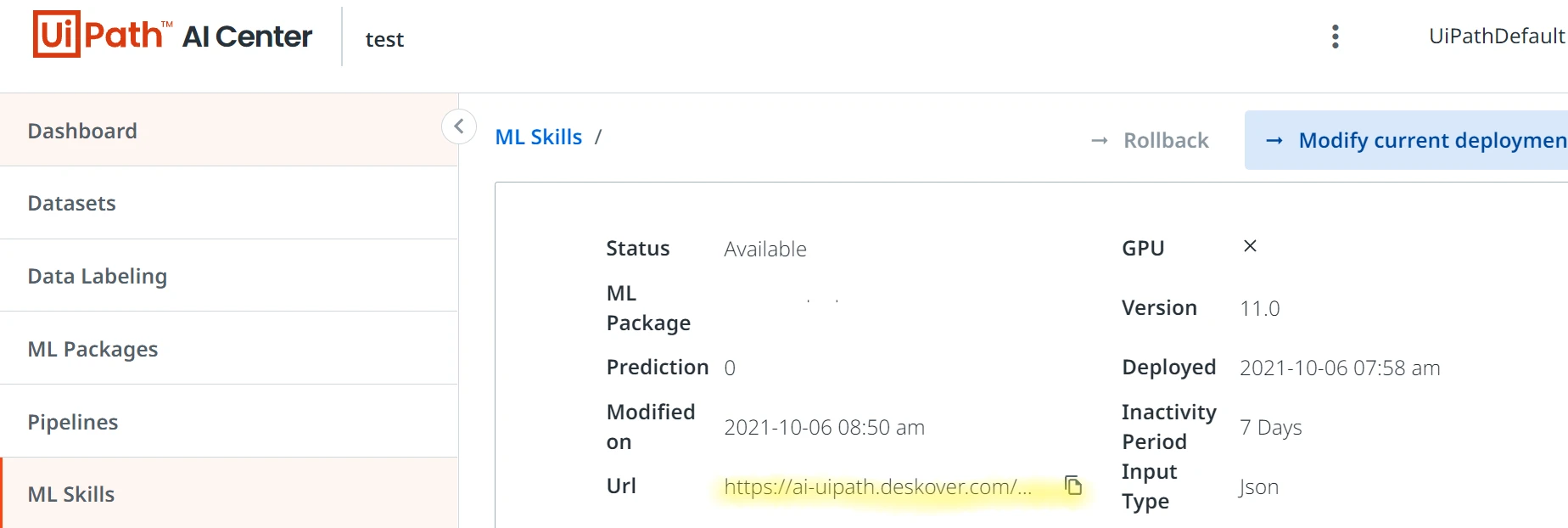Click the test project name

pyautogui.click(x=384, y=39)
